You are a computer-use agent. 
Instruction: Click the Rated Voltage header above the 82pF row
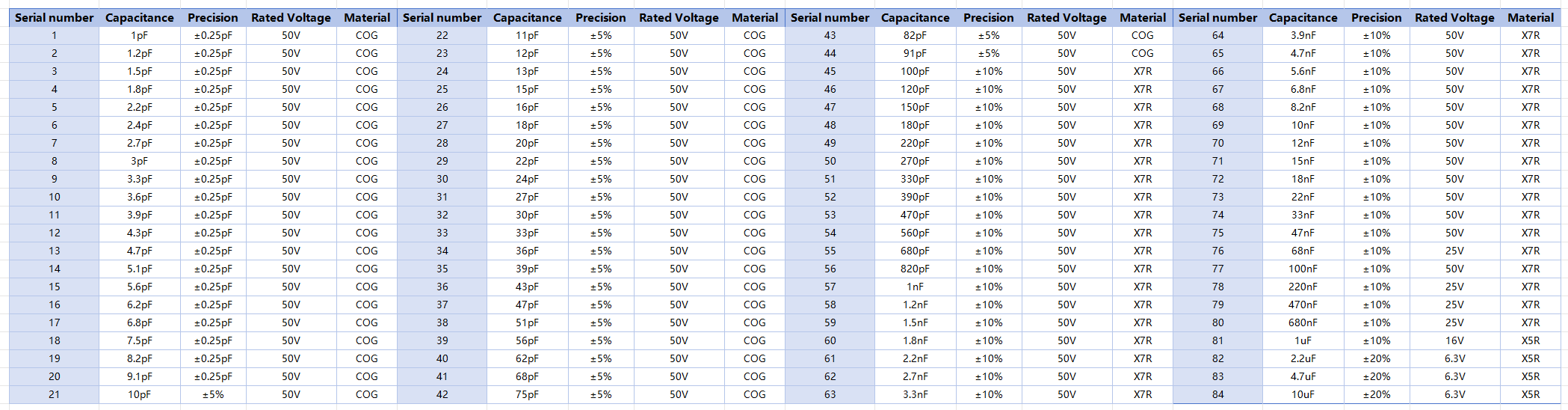pos(1067,17)
